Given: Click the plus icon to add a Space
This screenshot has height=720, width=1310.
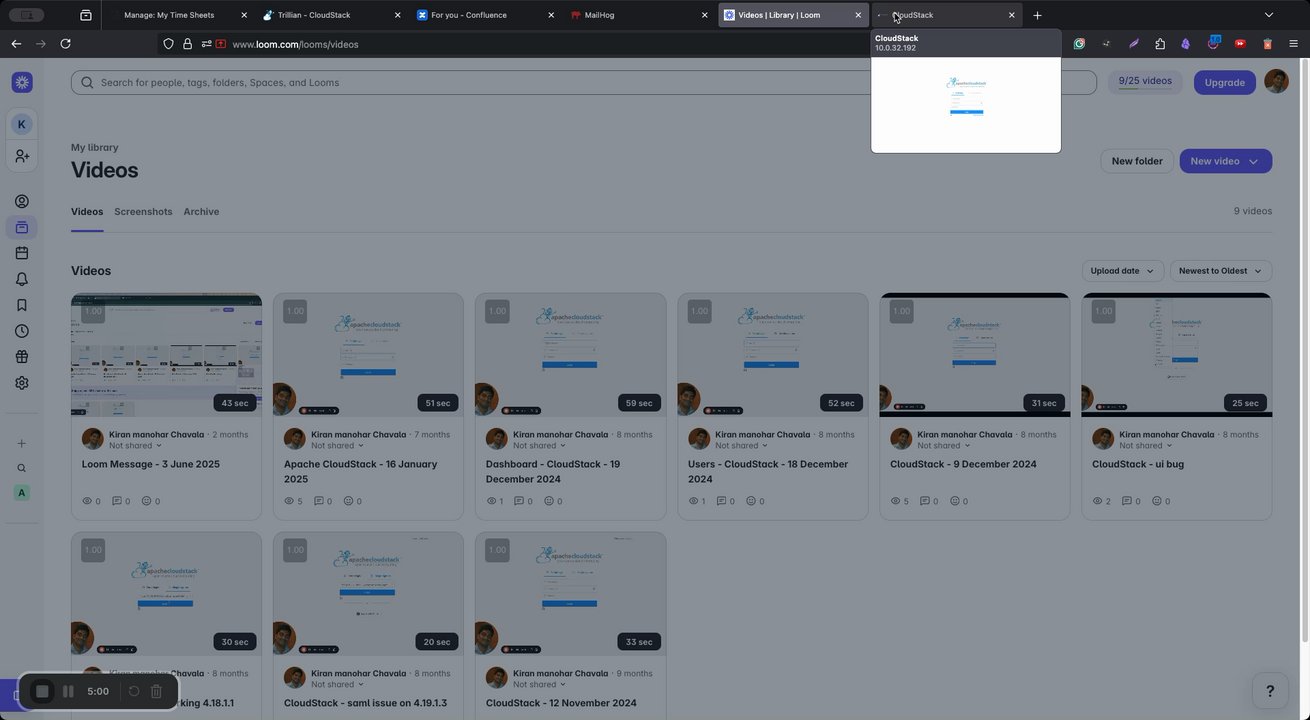Looking at the screenshot, I should (22, 443).
